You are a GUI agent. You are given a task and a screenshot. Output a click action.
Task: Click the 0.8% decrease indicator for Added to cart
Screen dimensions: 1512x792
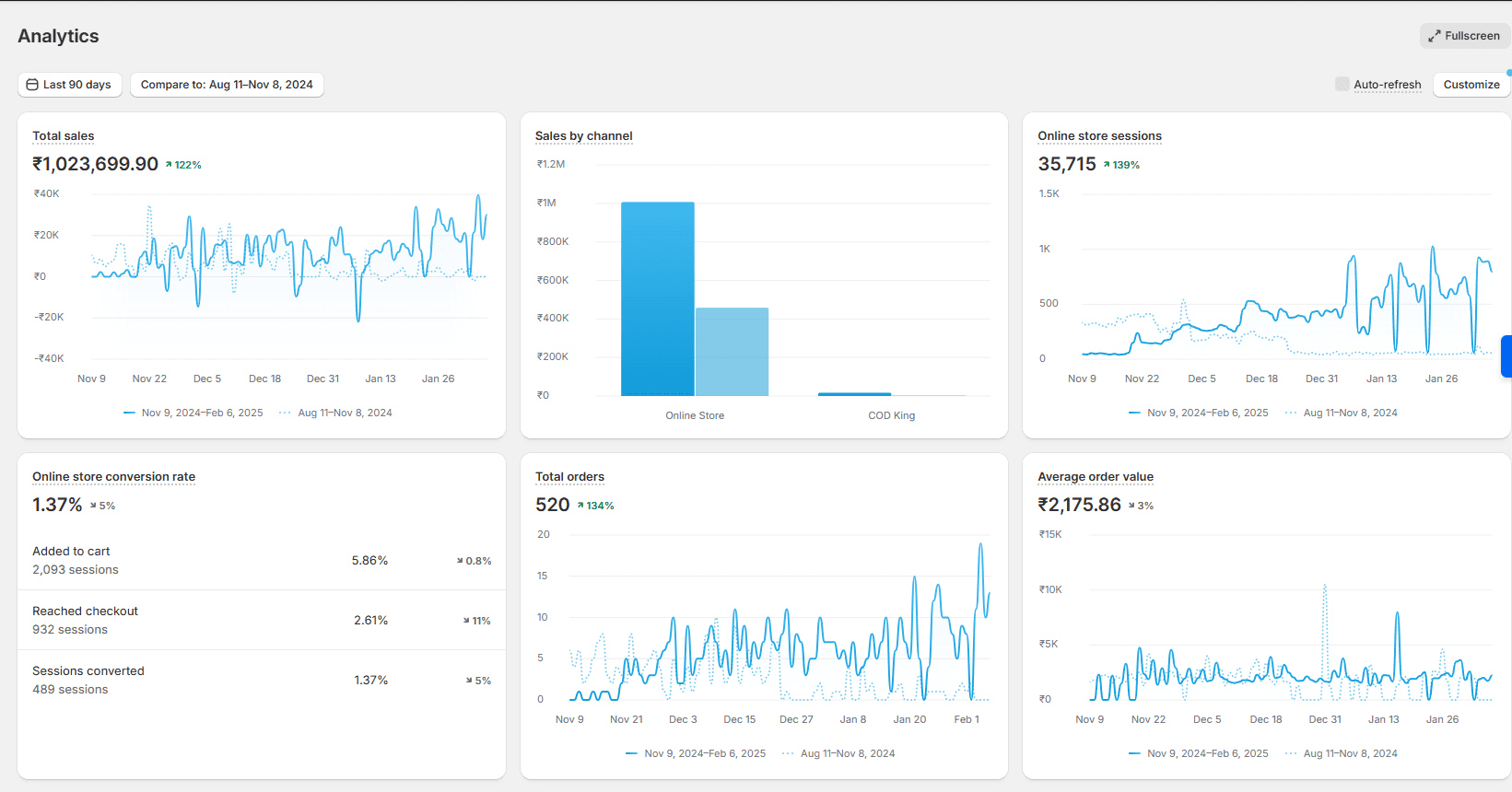474,561
